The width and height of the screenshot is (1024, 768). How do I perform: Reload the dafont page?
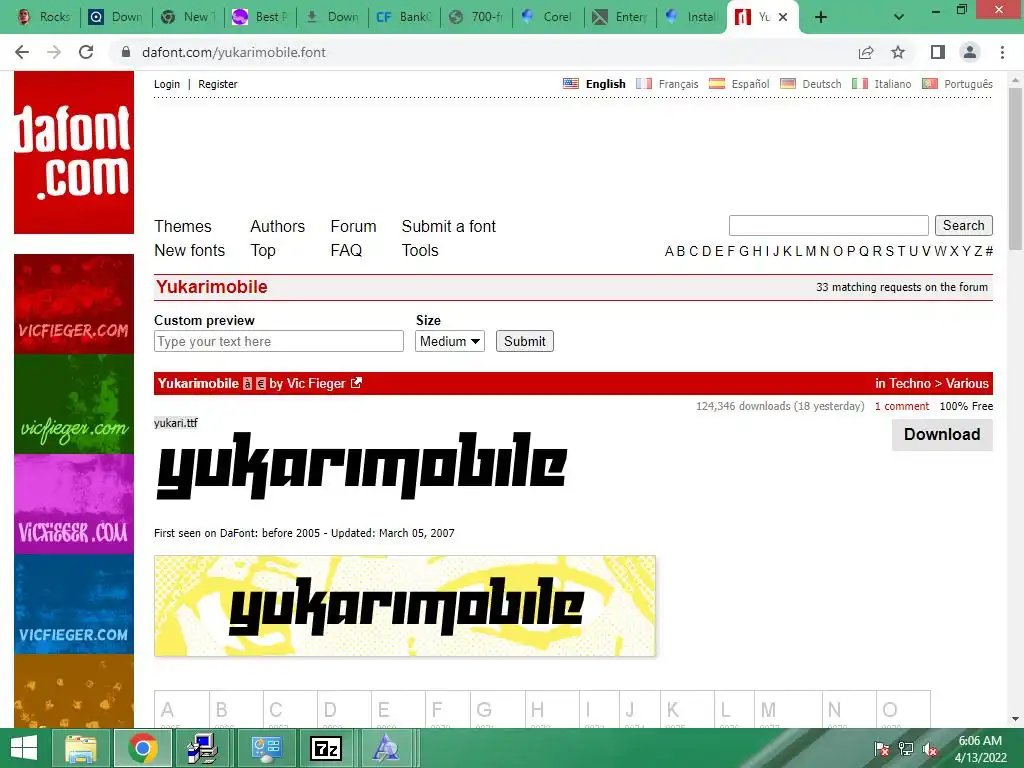[86, 52]
